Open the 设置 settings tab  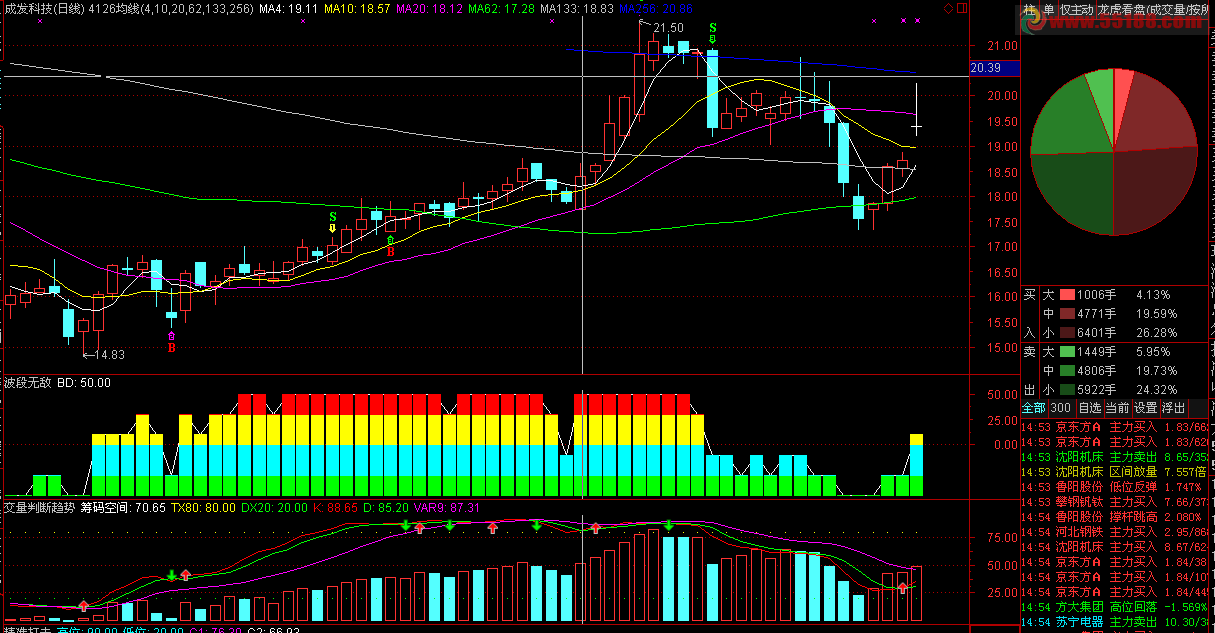(1145, 408)
